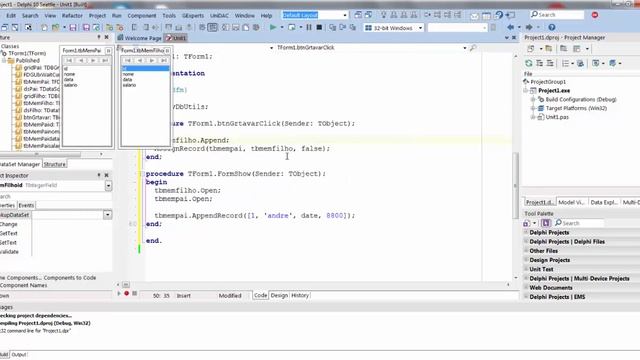Click the IDE search field at top

[558, 15]
